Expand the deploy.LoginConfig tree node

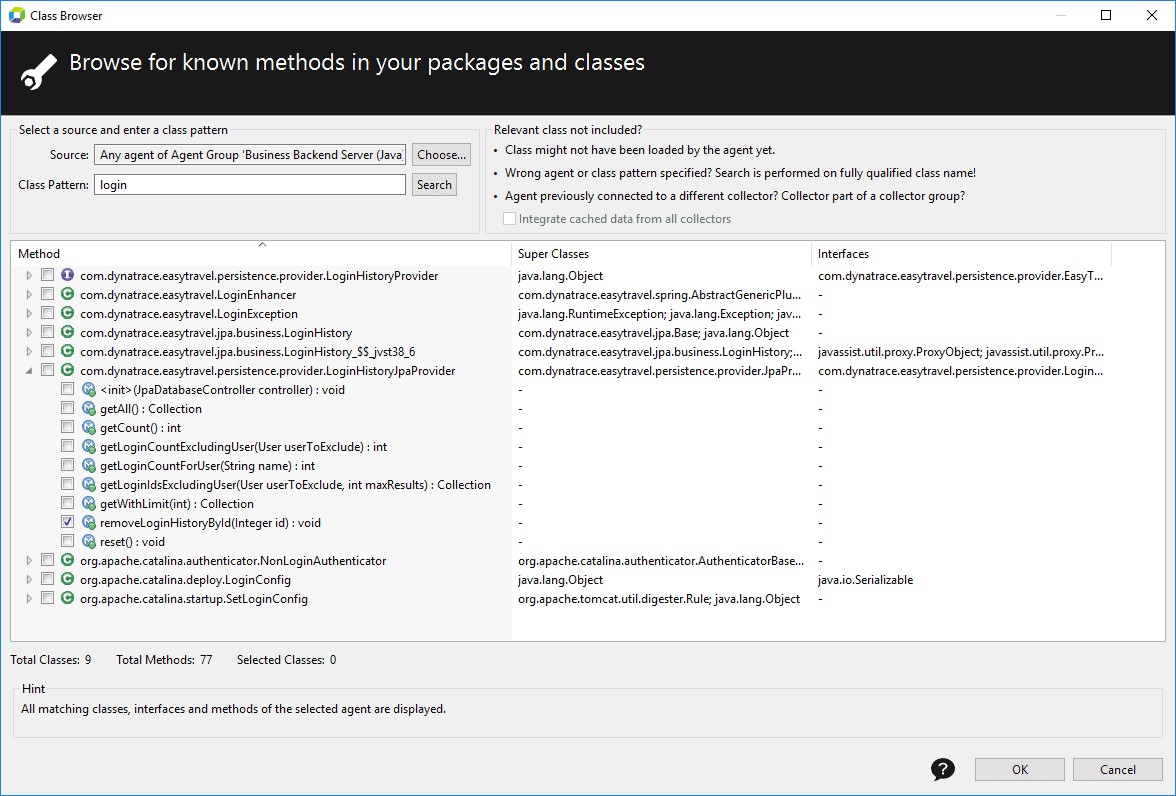29,579
